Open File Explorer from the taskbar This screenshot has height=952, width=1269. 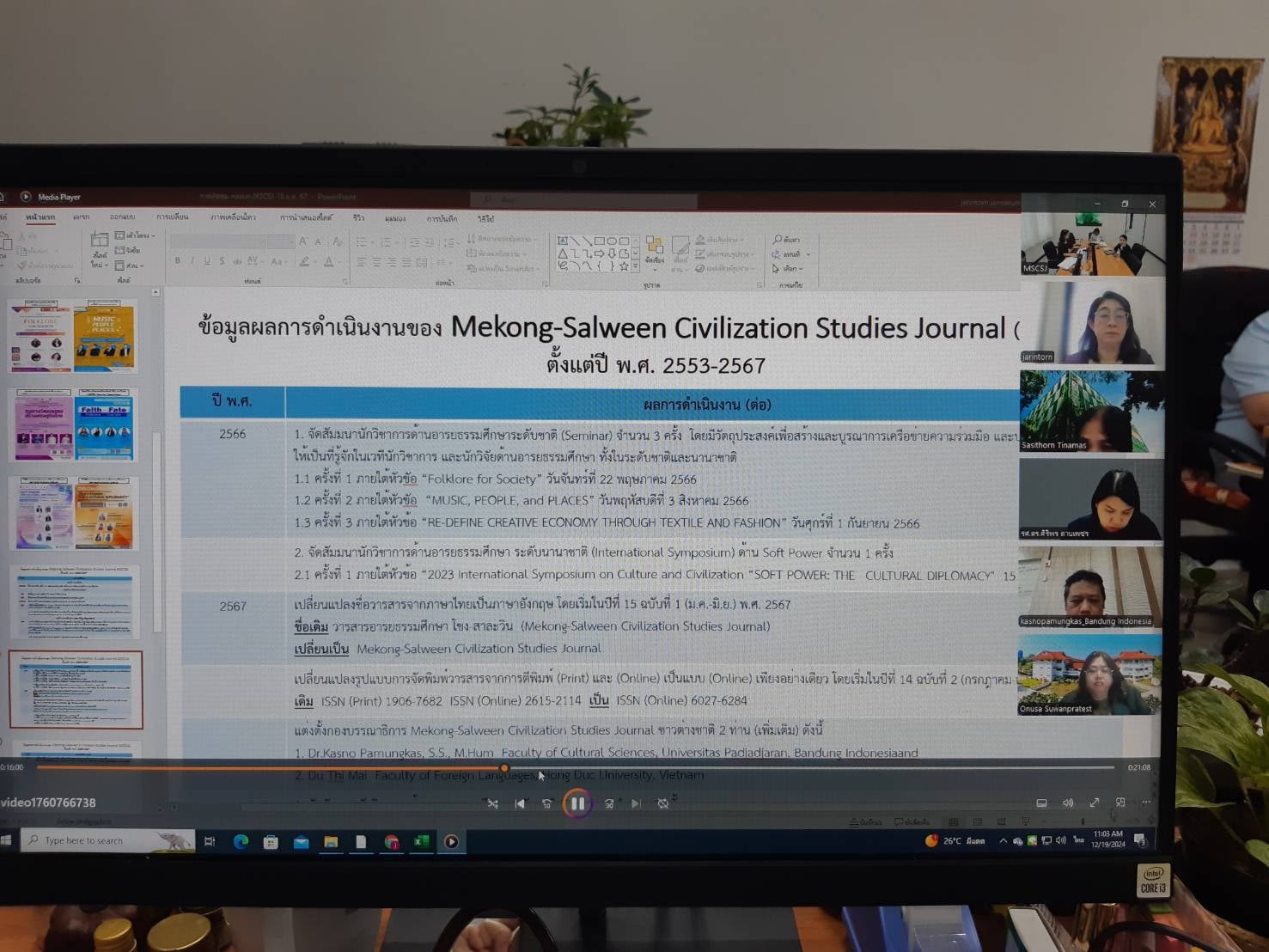331,842
